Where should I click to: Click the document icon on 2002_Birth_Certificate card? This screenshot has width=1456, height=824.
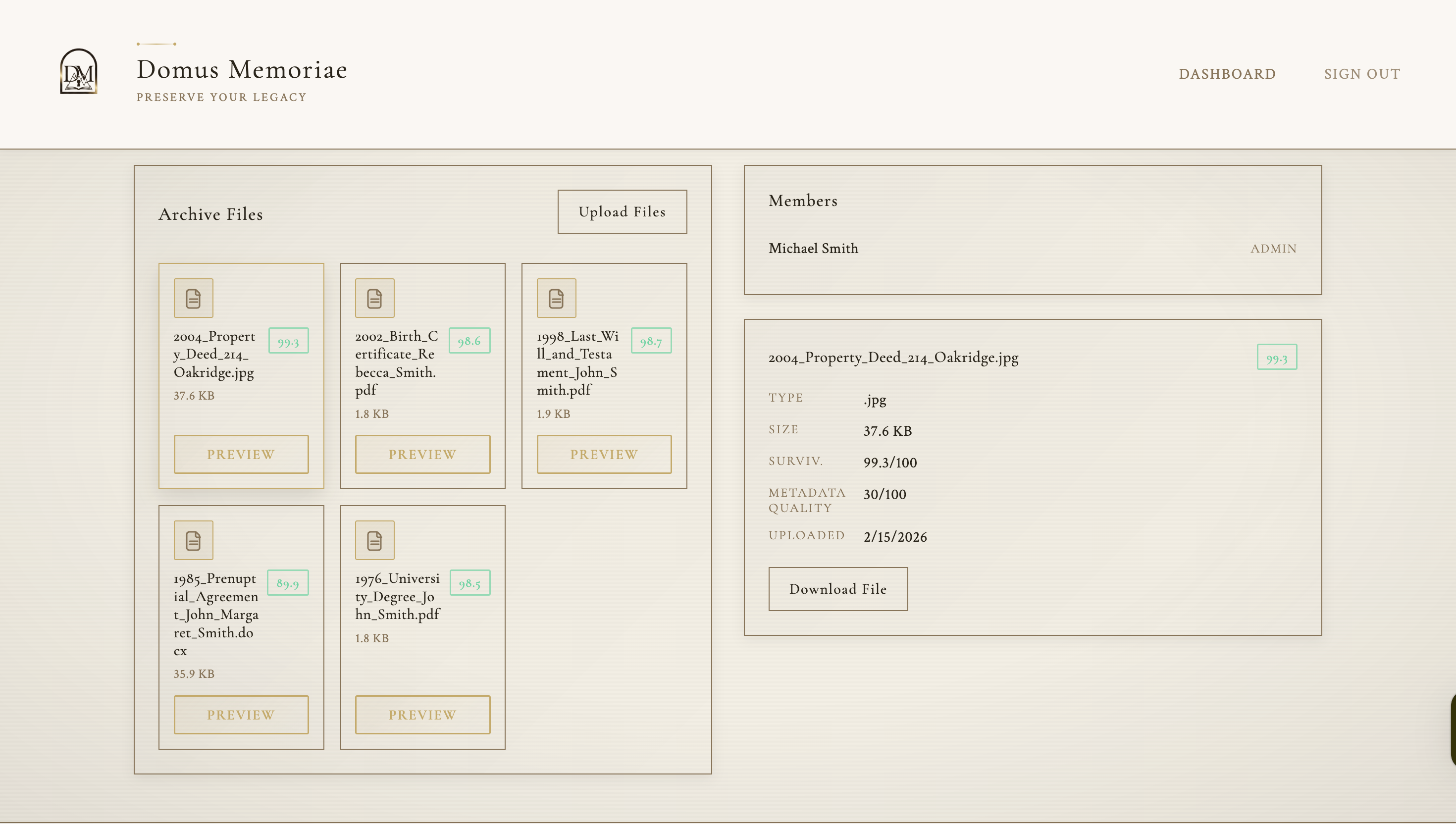[374, 298]
